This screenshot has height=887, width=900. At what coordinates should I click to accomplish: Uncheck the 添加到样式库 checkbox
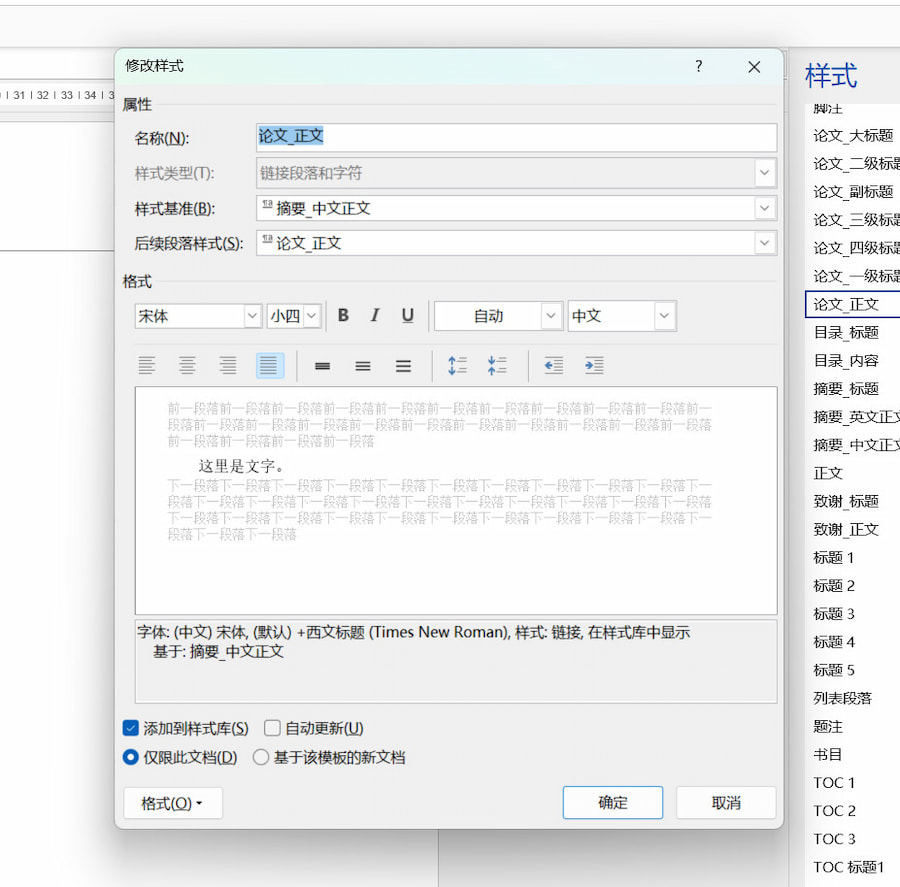click(129, 728)
